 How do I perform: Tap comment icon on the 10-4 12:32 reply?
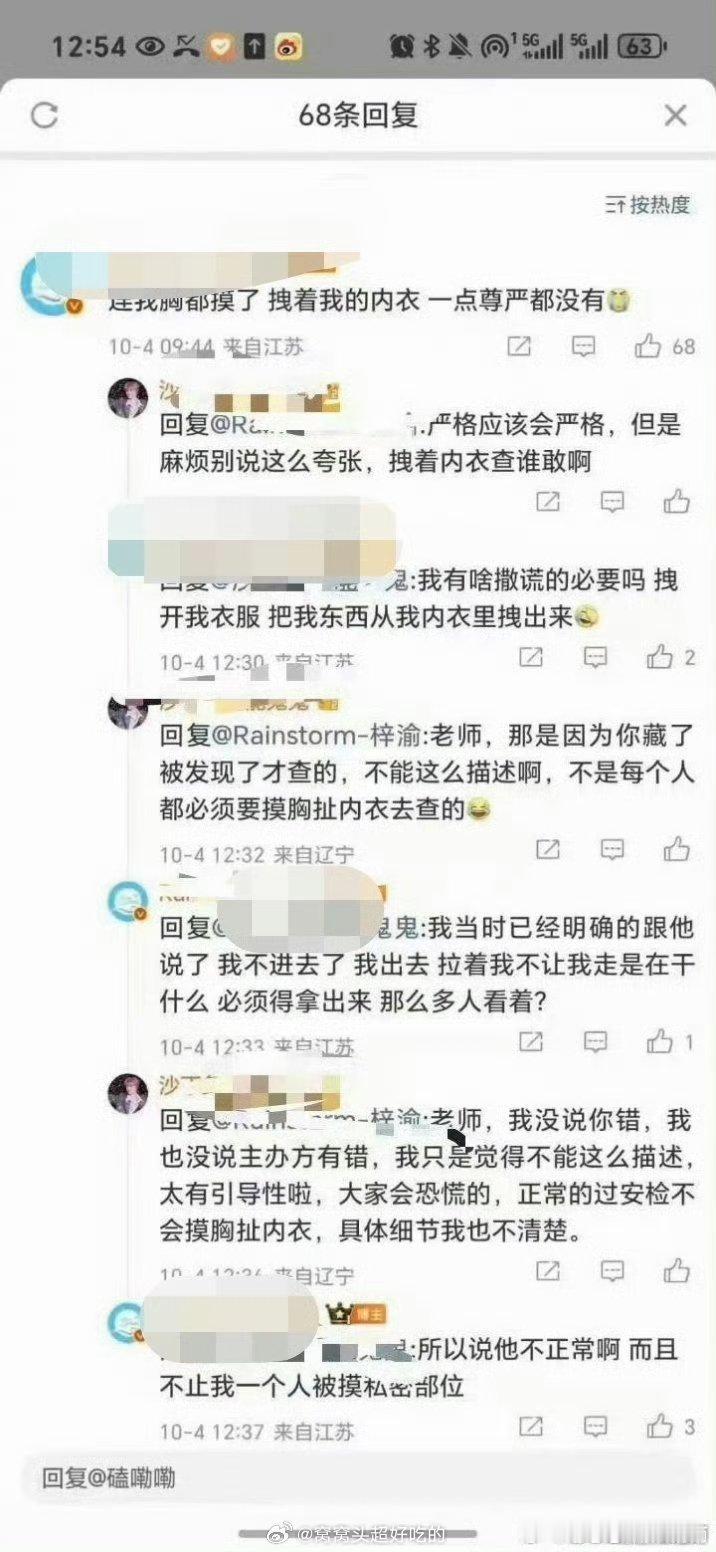[x=612, y=850]
